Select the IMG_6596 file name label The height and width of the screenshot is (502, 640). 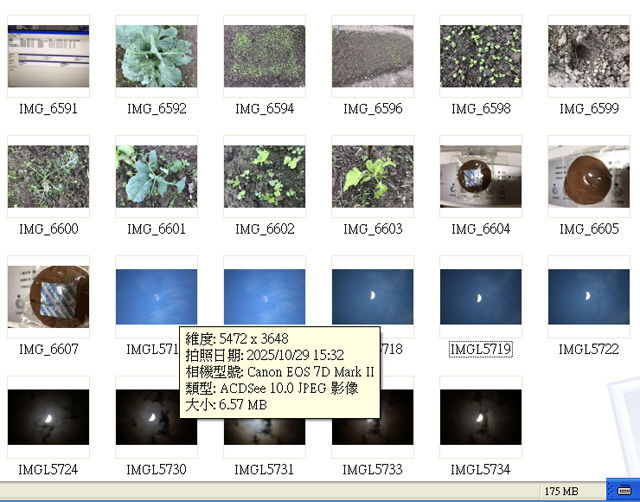[x=373, y=109]
